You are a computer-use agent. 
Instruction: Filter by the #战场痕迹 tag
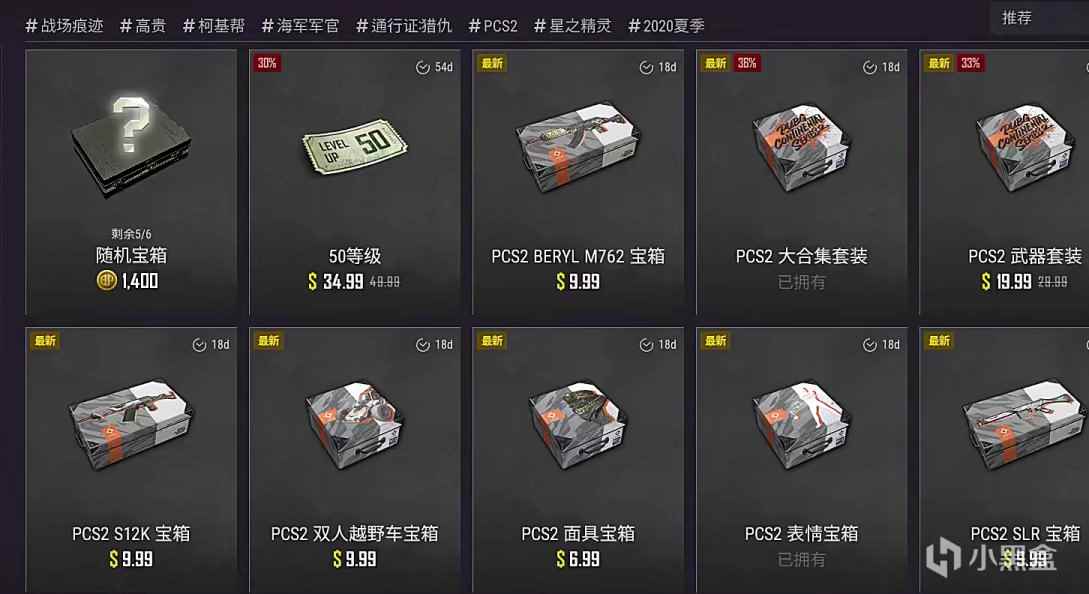[x=65, y=26]
